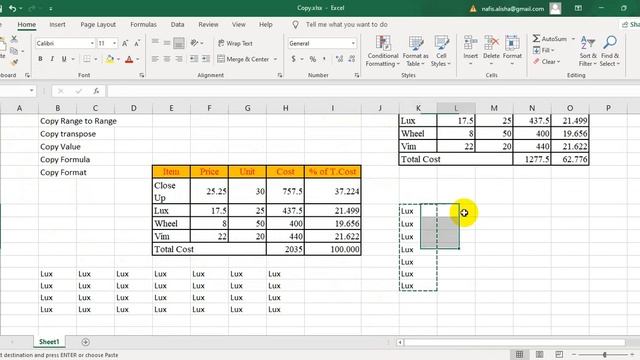This screenshot has width=640, height=360.
Task: Switch to the Insert ribbon tab
Action: (57, 24)
